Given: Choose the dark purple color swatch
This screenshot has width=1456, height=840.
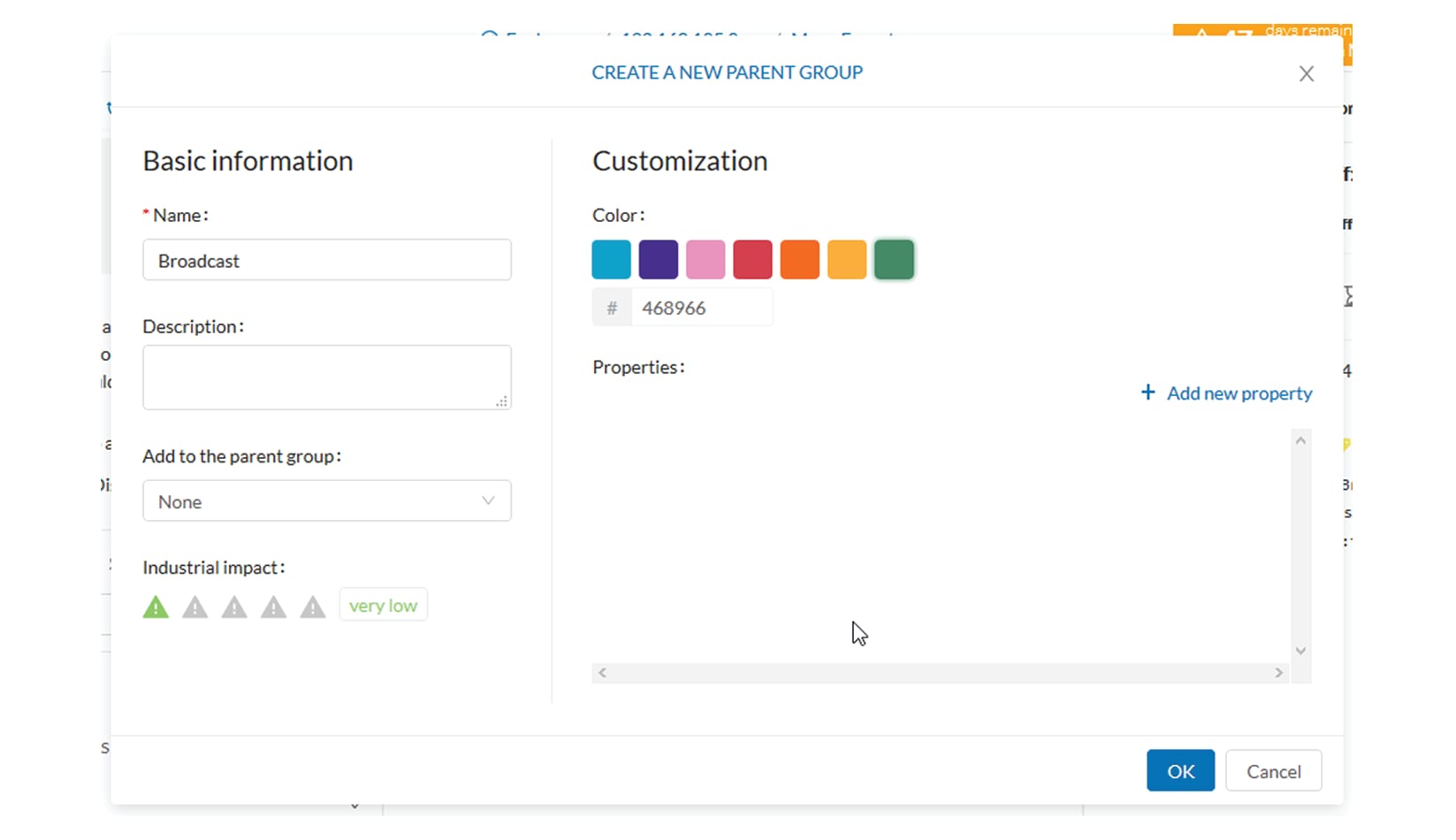Looking at the screenshot, I should 659,260.
